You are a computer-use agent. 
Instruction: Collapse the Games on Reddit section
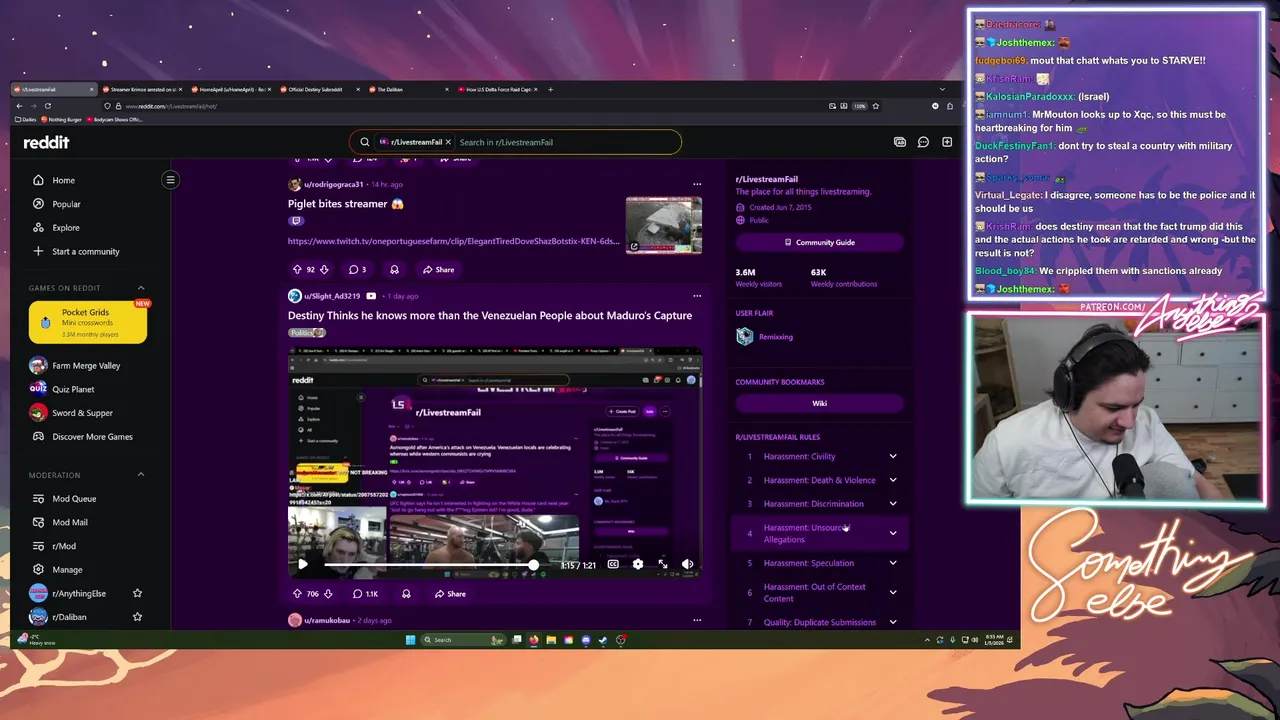tap(140, 288)
